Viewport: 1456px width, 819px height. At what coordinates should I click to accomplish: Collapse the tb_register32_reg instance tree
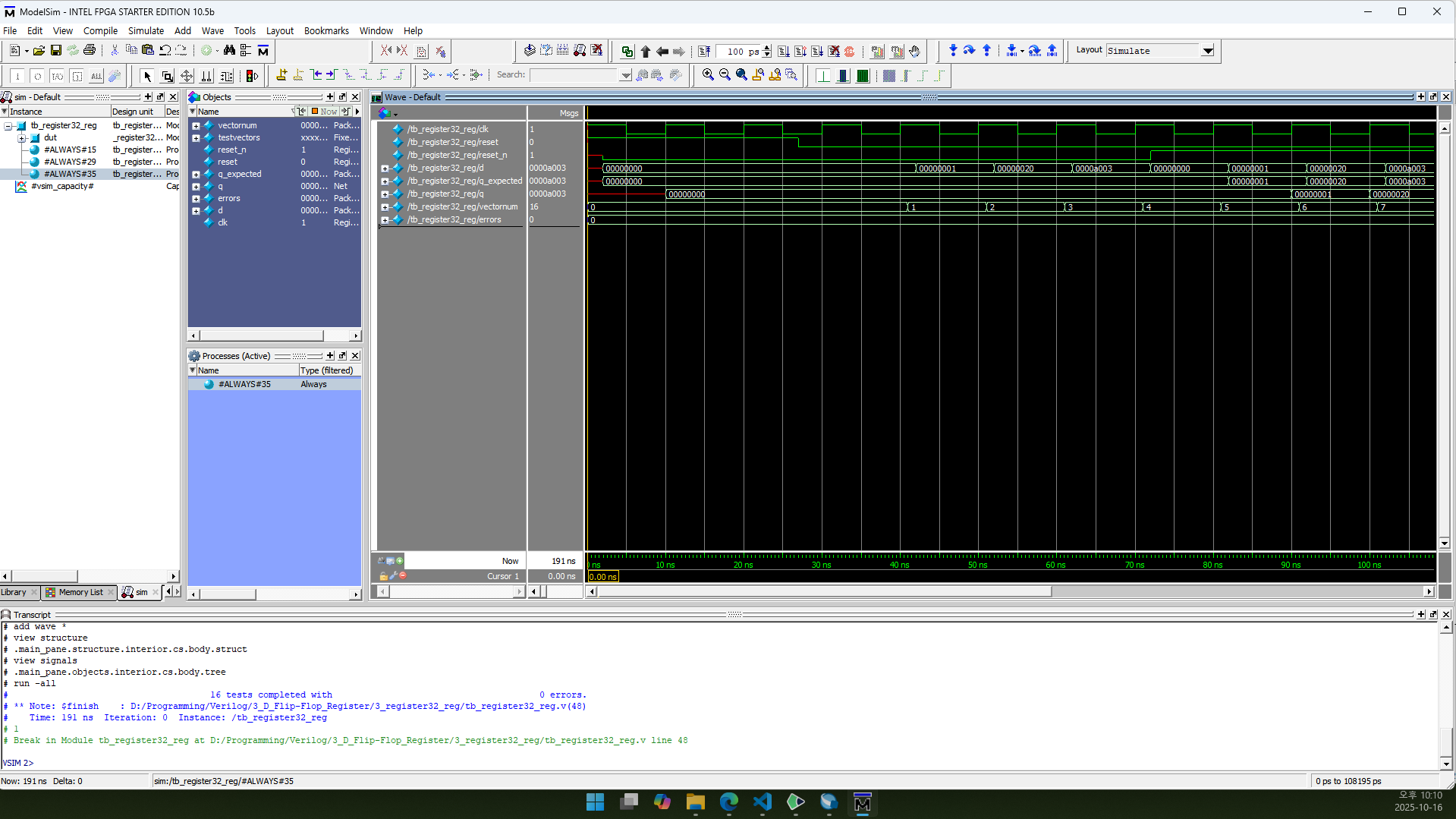coord(8,126)
